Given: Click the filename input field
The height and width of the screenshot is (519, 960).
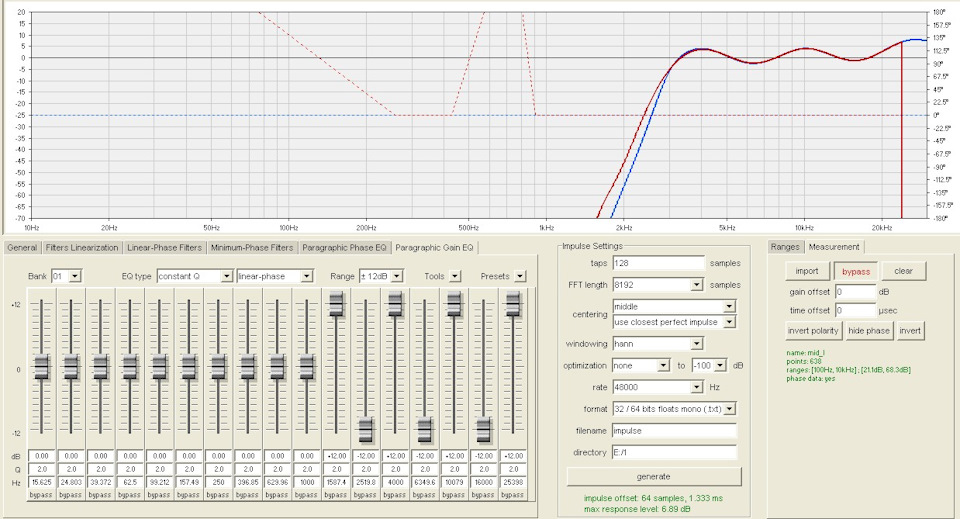Looking at the screenshot, I should (672, 430).
